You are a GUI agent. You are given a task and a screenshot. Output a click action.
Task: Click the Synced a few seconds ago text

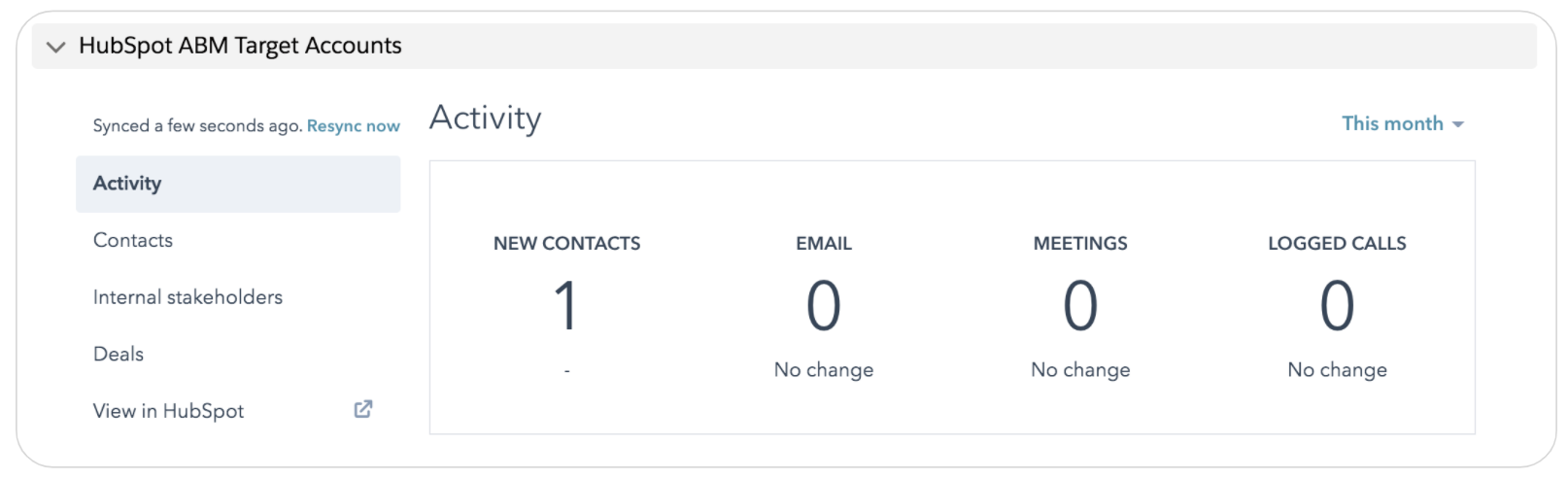tap(197, 126)
